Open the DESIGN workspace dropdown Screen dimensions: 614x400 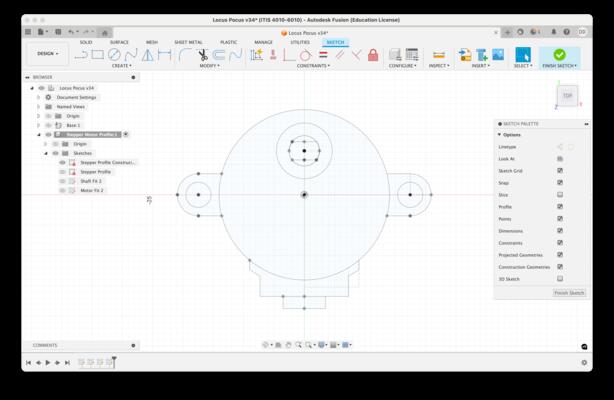coord(47,54)
